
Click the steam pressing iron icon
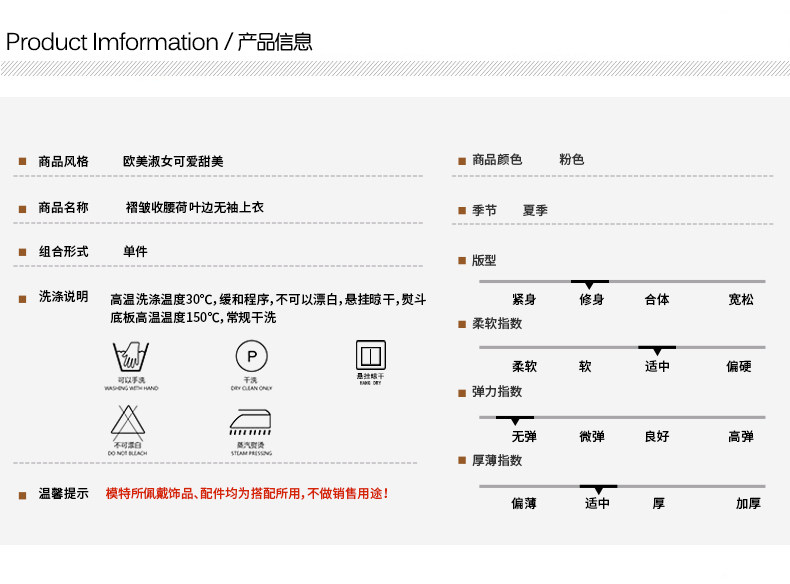(250, 422)
